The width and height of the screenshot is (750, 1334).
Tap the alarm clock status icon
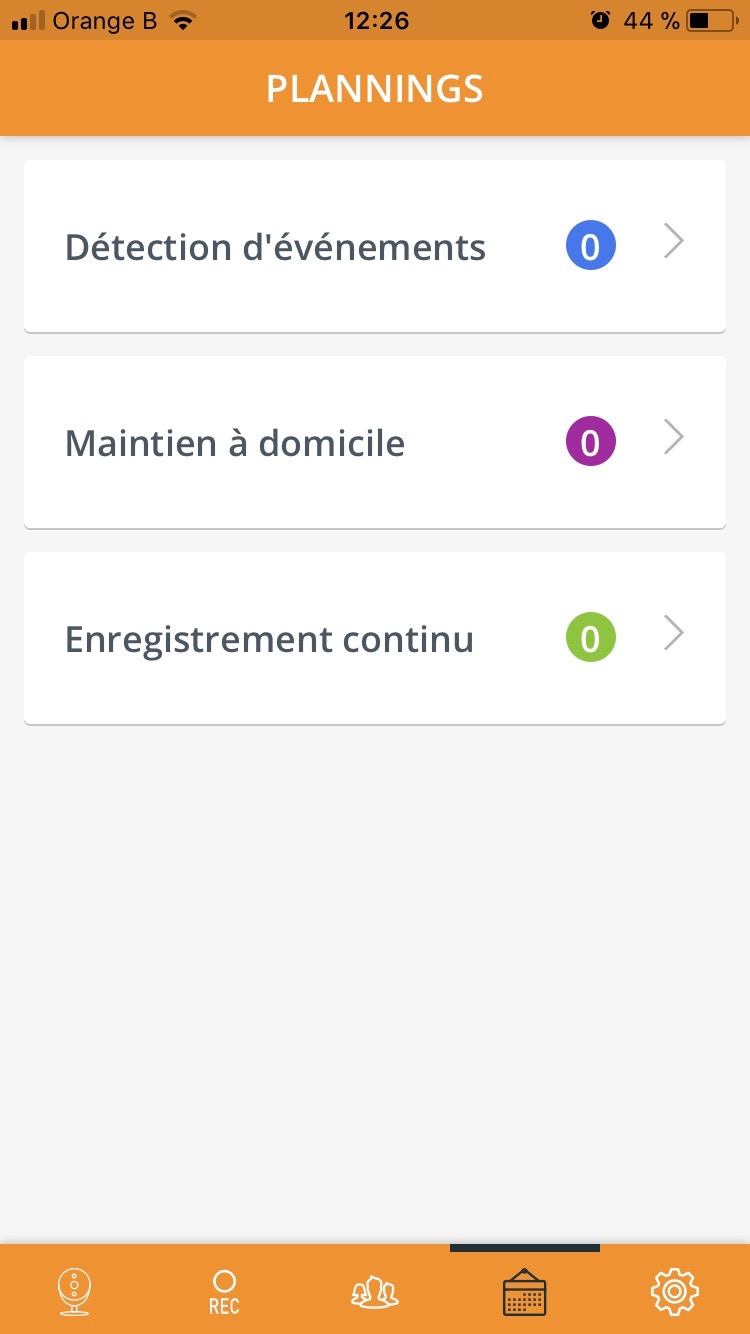[600, 21]
